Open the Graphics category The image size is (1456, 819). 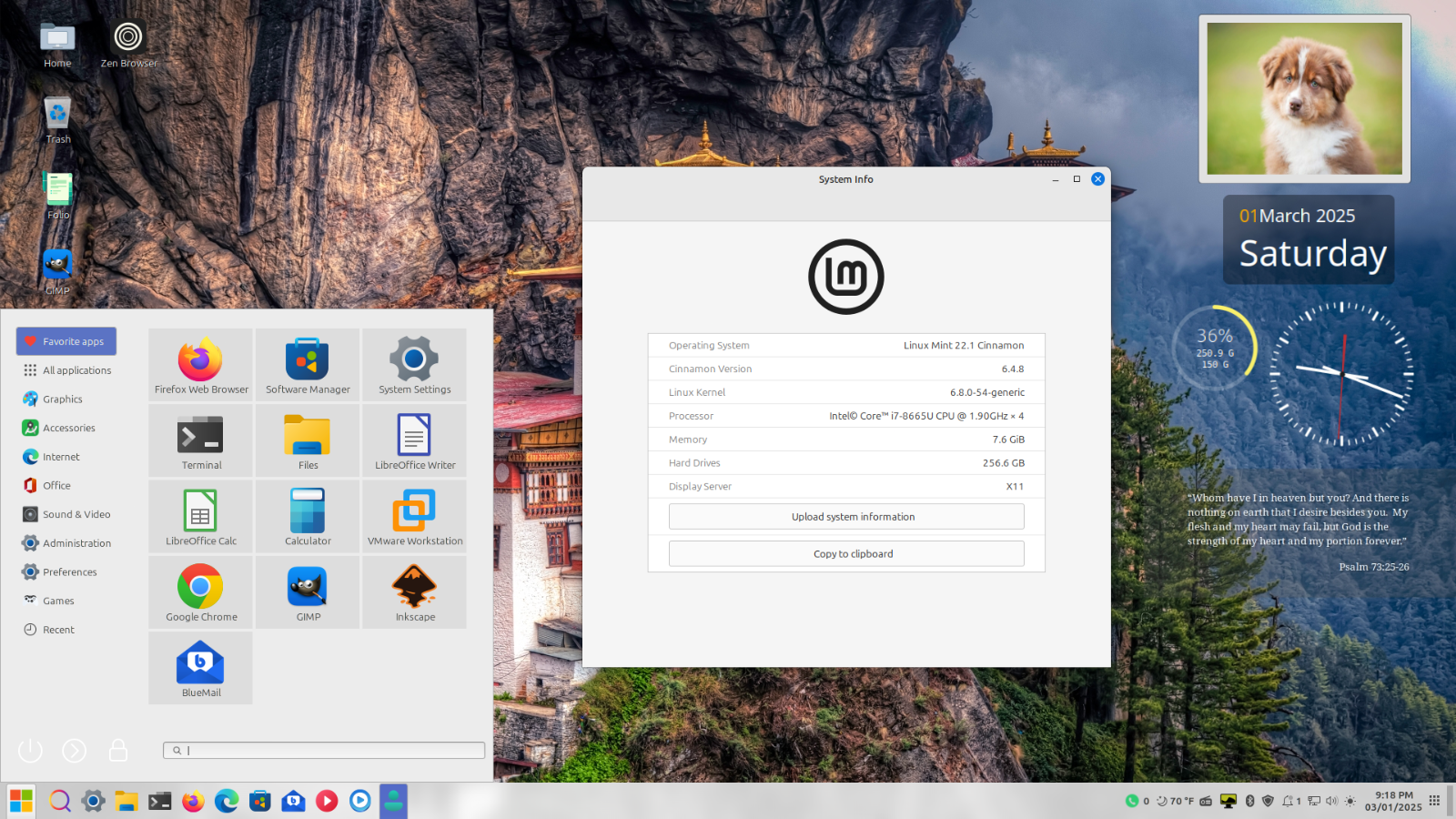click(x=66, y=399)
